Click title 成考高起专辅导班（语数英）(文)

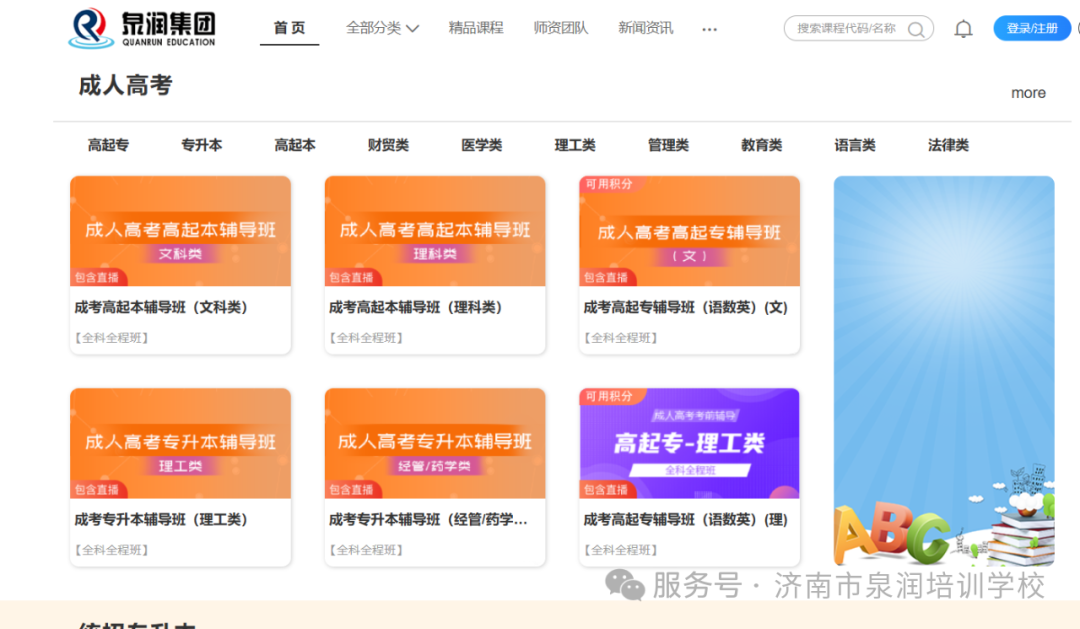pos(686,307)
